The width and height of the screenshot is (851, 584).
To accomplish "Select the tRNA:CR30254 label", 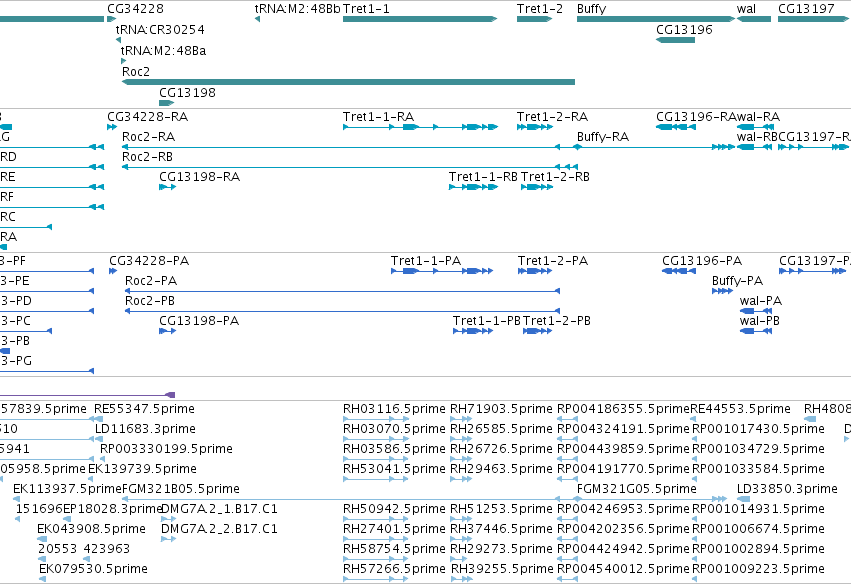I will click(x=160, y=29).
